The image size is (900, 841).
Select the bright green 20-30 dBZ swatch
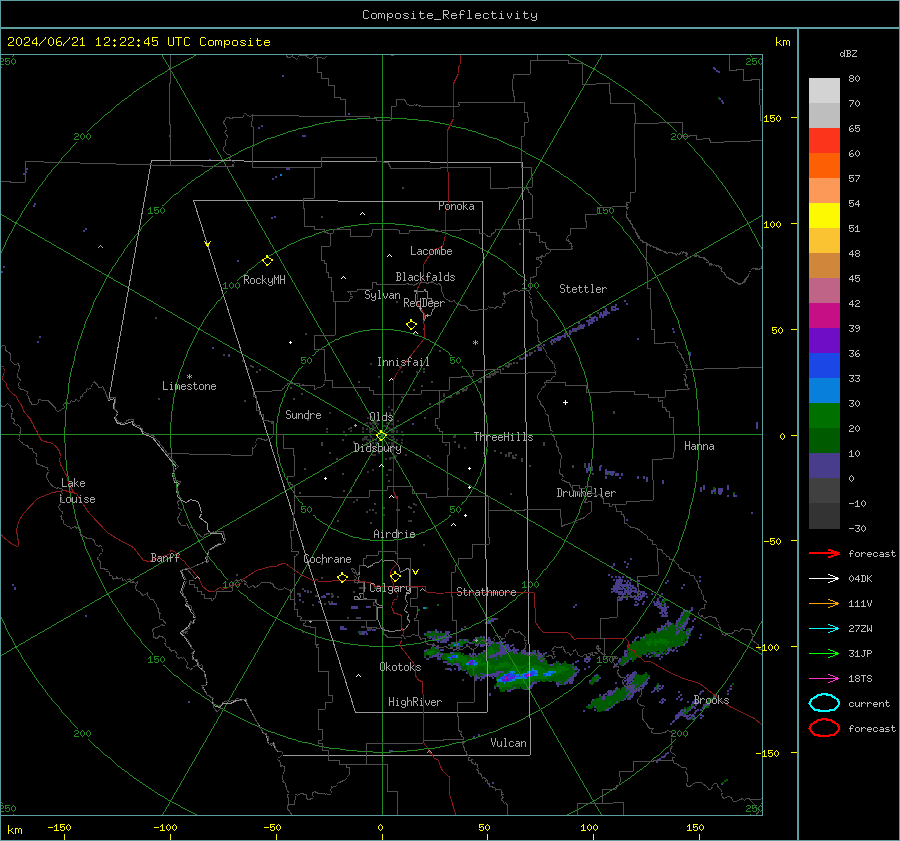tap(824, 416)
